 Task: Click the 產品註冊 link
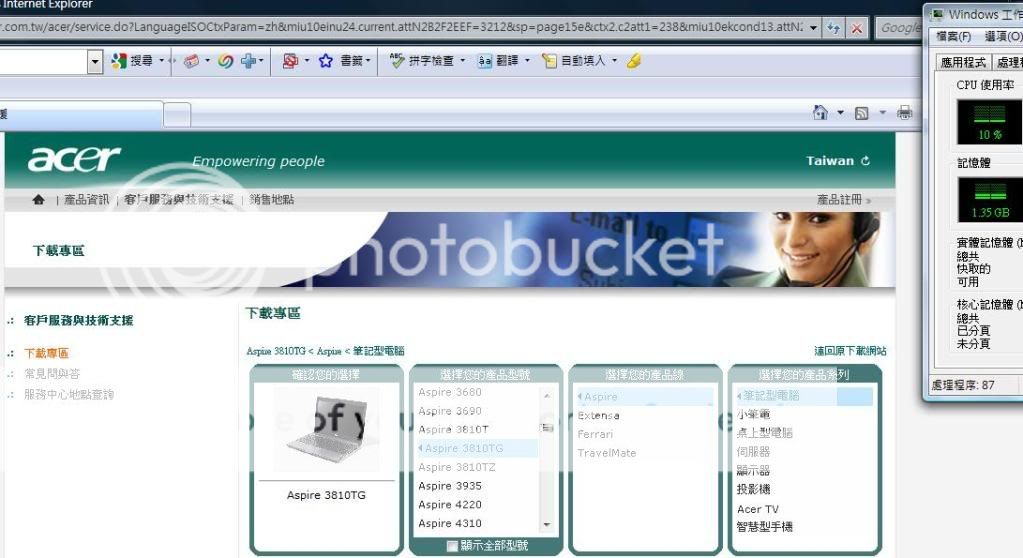(x=839, y=199)
